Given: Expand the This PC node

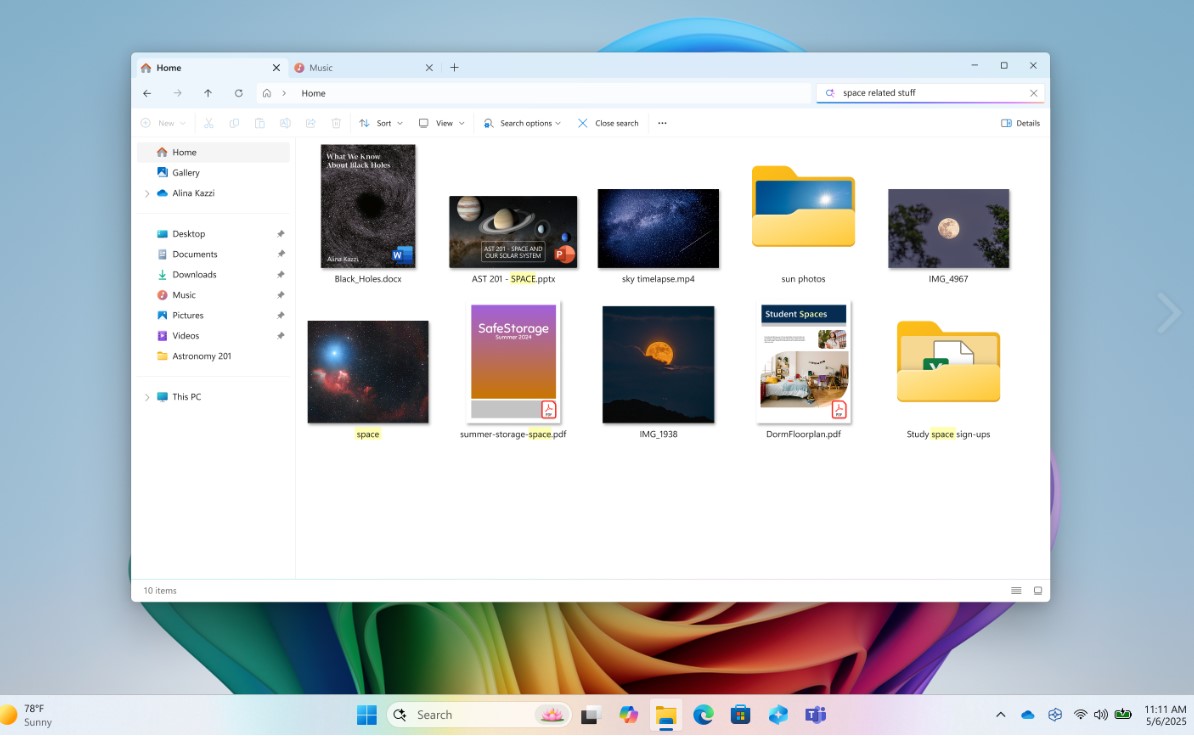Looking at the screenshot, I should [x=147, y=397].
